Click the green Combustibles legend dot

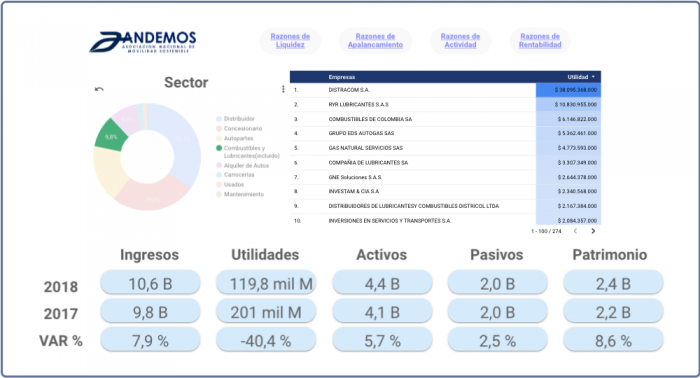pos(219,148)
